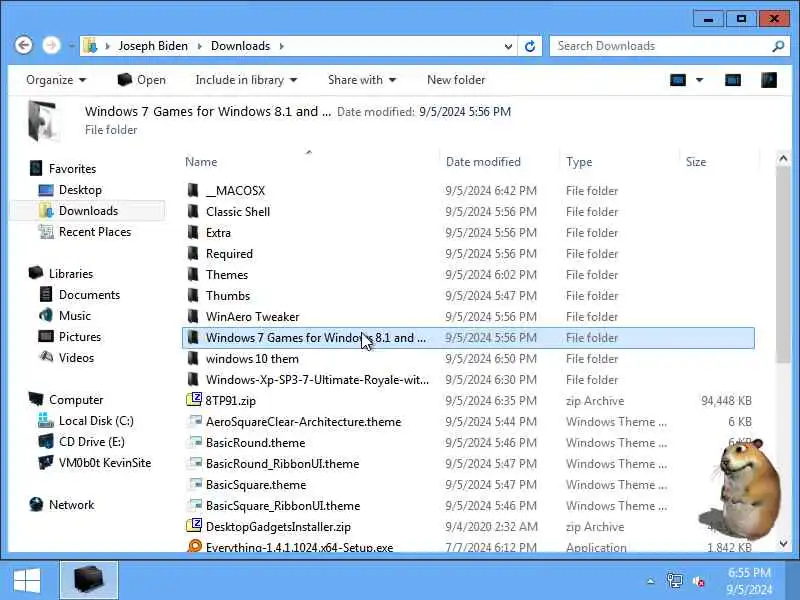Screen dimensions: 800x600
Task: Sort by the Name column header
Action: (x=201, y=162)
